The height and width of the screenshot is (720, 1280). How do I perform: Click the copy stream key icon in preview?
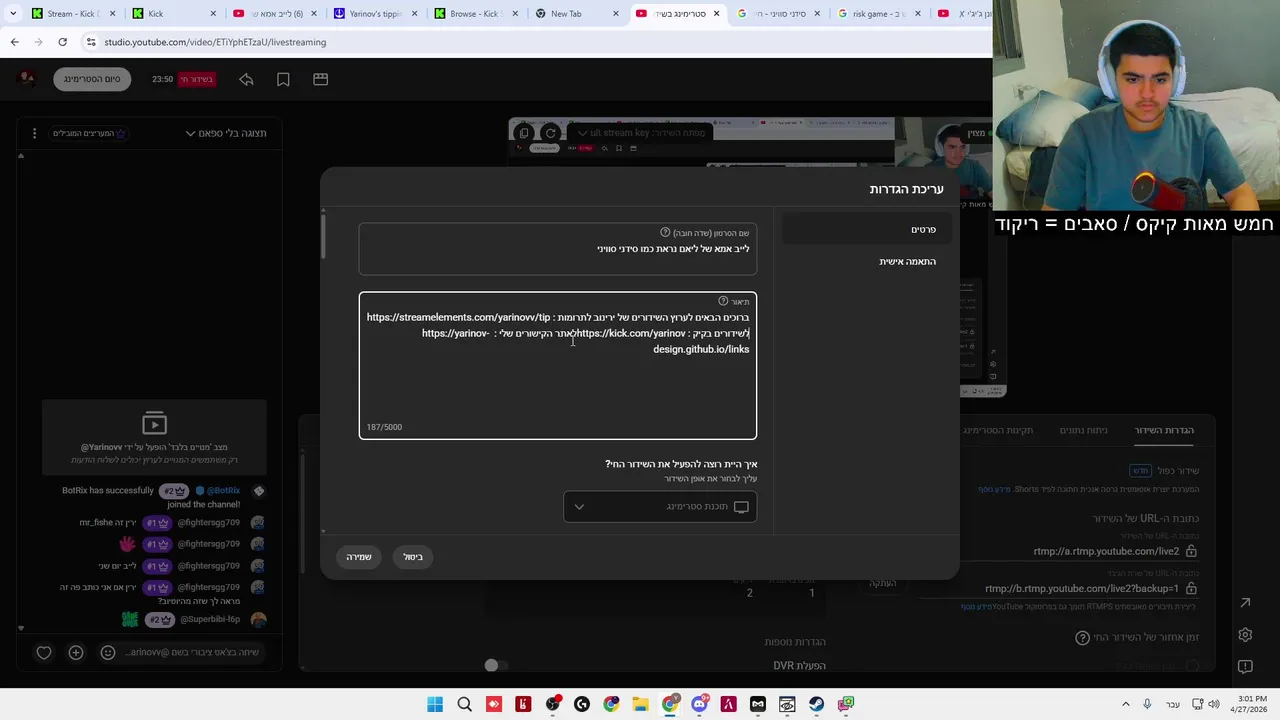[x=524, y=133]
